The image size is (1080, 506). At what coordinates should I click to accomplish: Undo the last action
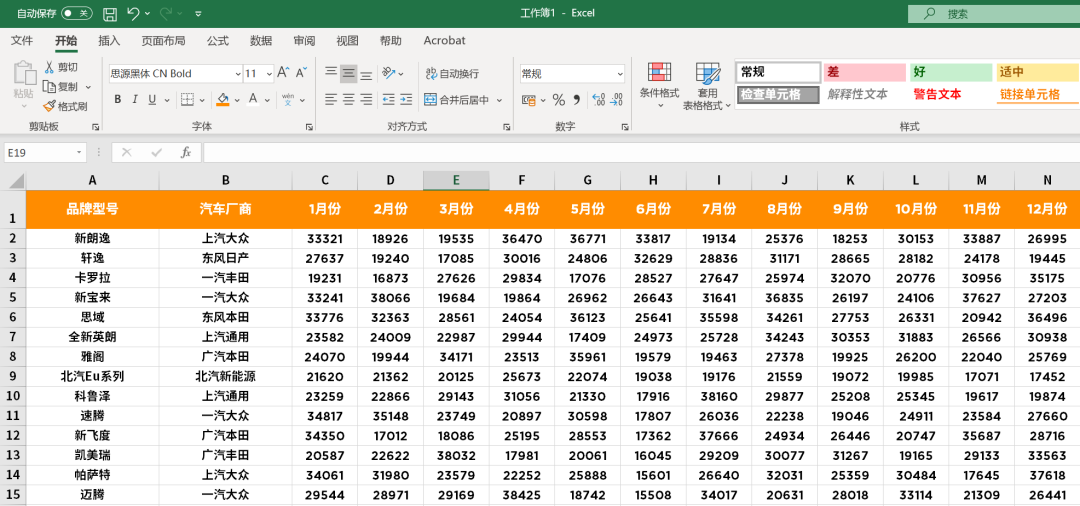134,13
